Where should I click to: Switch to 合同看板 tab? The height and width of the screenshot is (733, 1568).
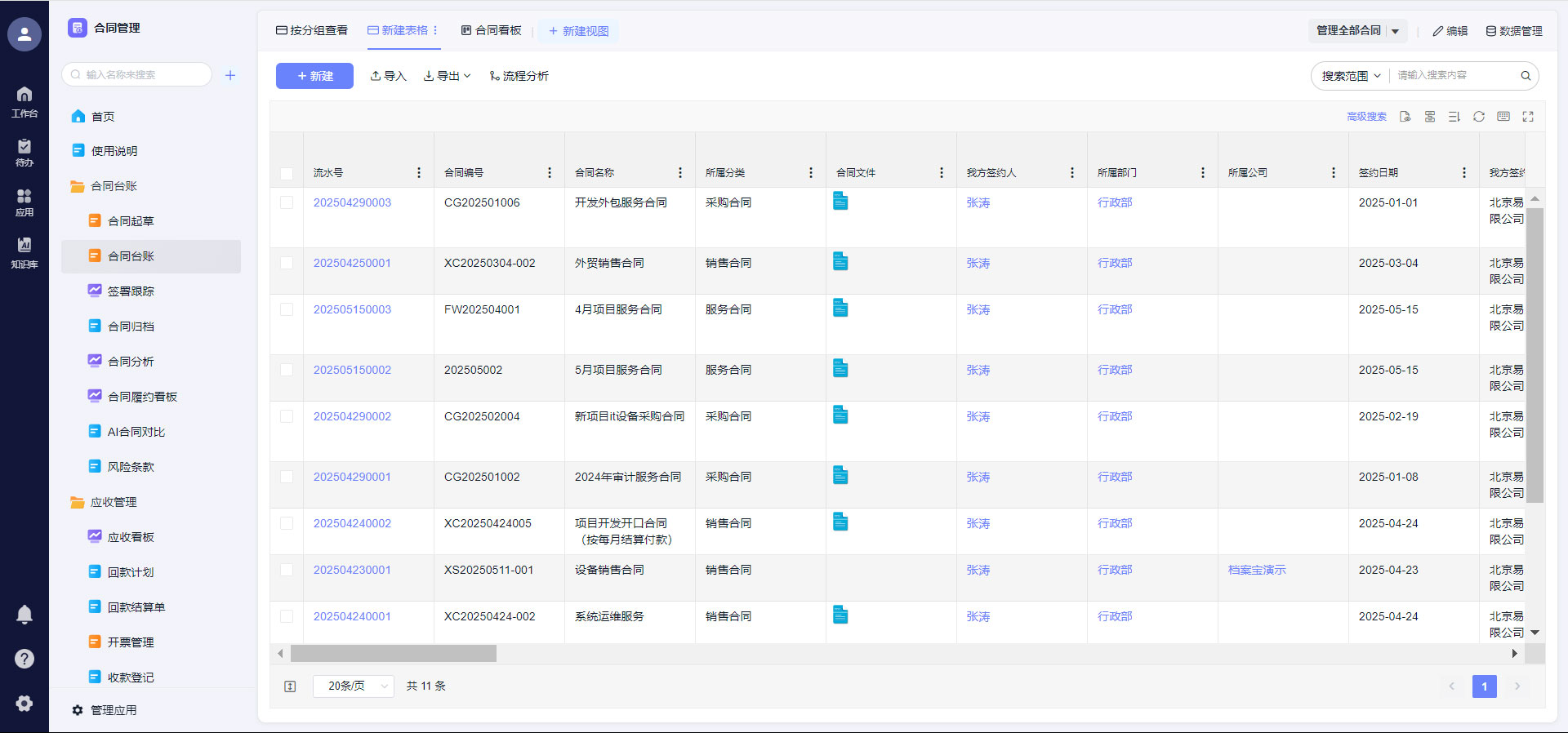(x=491, y=31)
